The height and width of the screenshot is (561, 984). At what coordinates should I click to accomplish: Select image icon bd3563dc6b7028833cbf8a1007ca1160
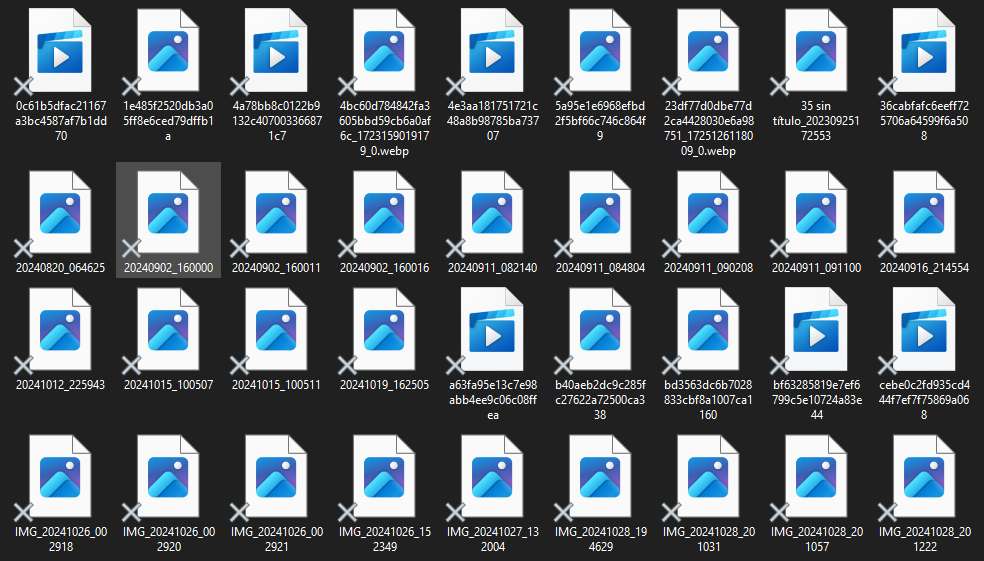tap(708, 329)
